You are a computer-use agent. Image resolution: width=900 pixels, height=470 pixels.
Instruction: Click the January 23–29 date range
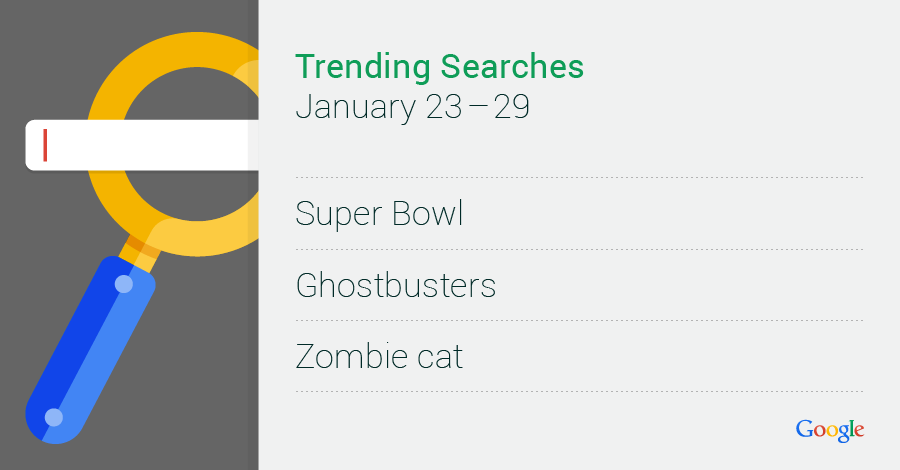[x=412, y=106]
